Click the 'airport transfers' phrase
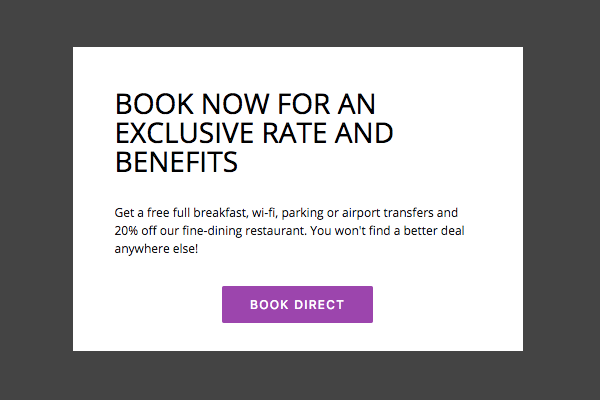 pos(388,213)
